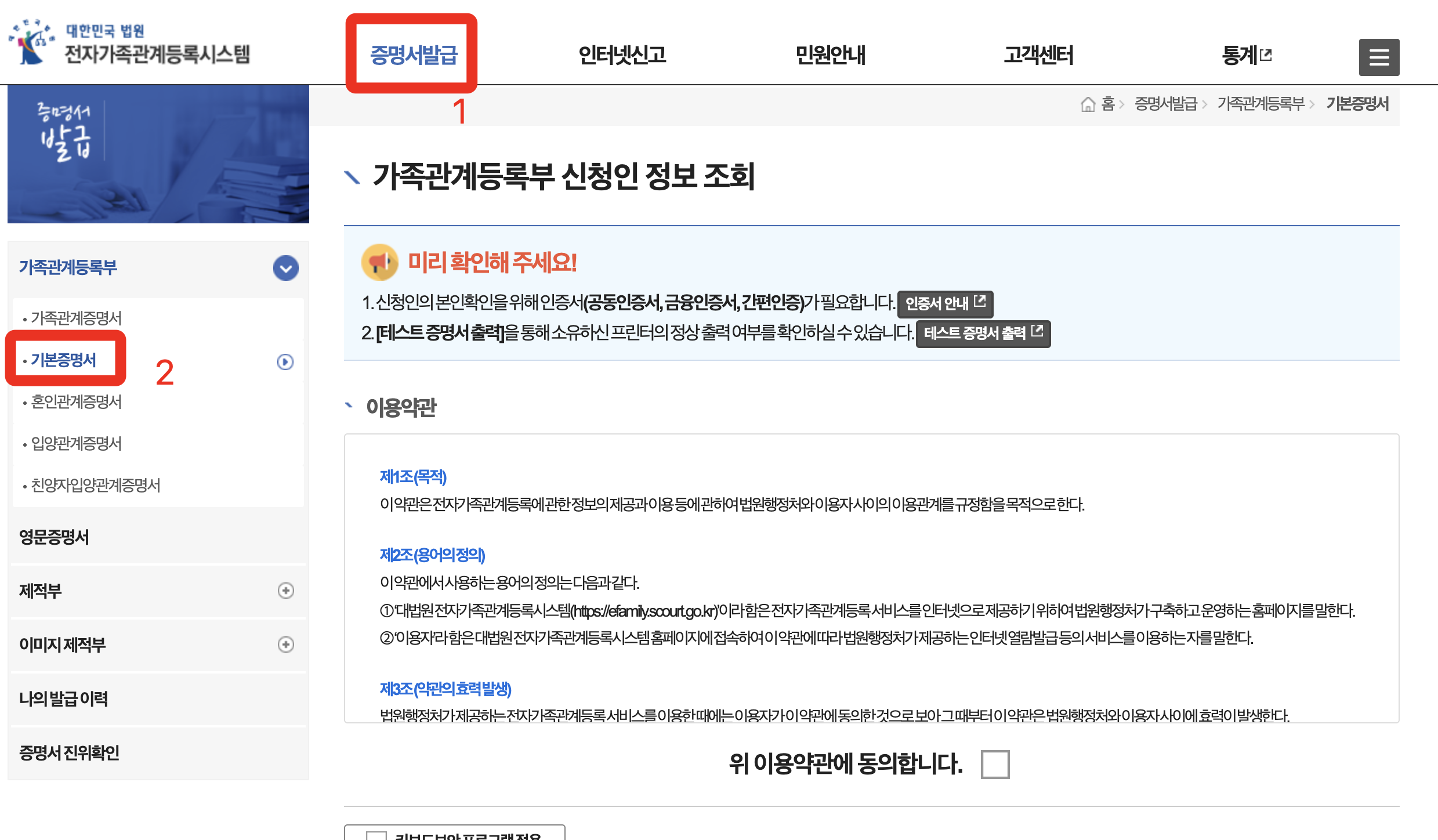Click the 대한민국 법원 court logo
The height and width of the screenshot is (840, 1438).
tap(32, 44)
